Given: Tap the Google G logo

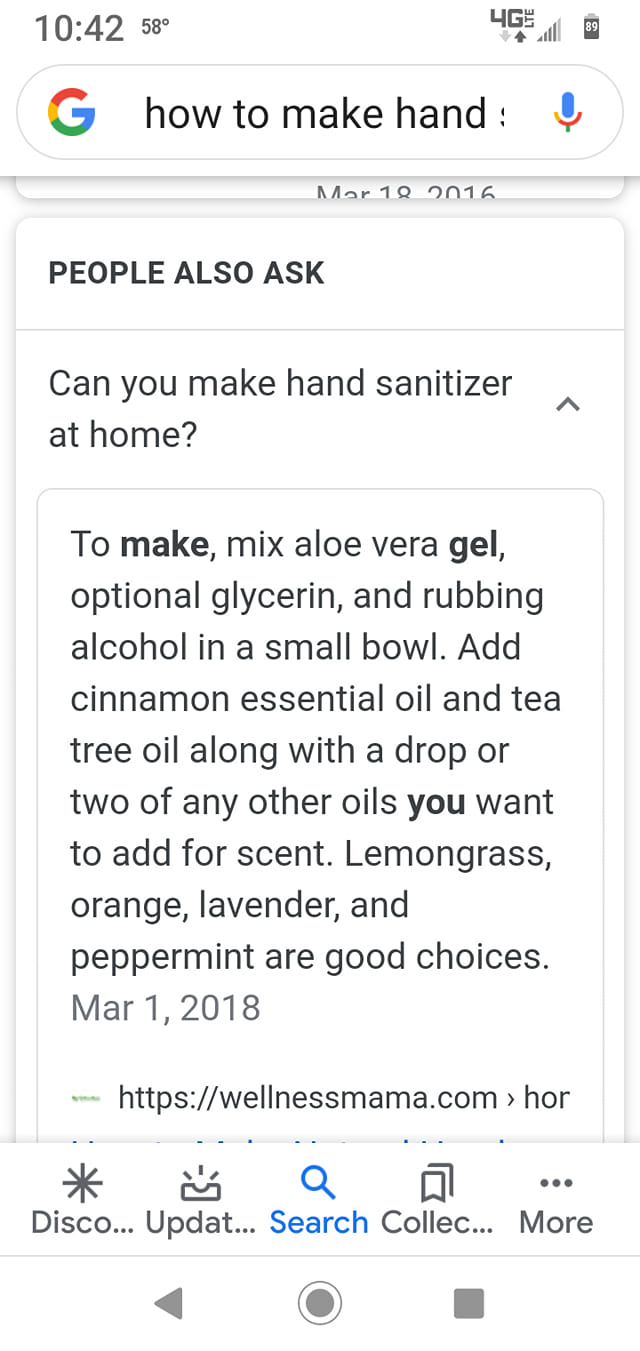Looking at the screenshot, I should (72, 113).
